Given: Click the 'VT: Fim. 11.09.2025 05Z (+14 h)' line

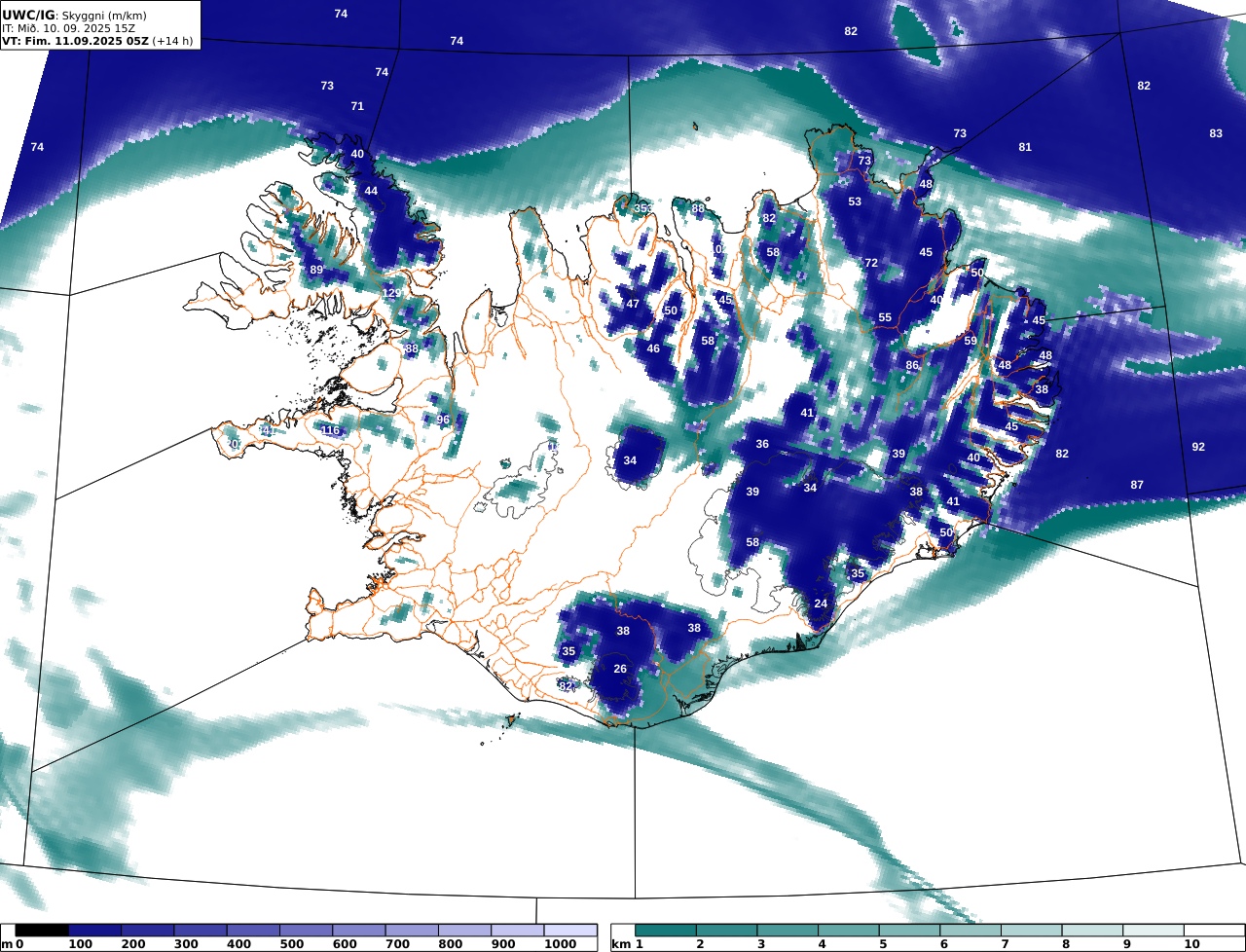Looking at the screenshot, I should [x=97, y=41].
